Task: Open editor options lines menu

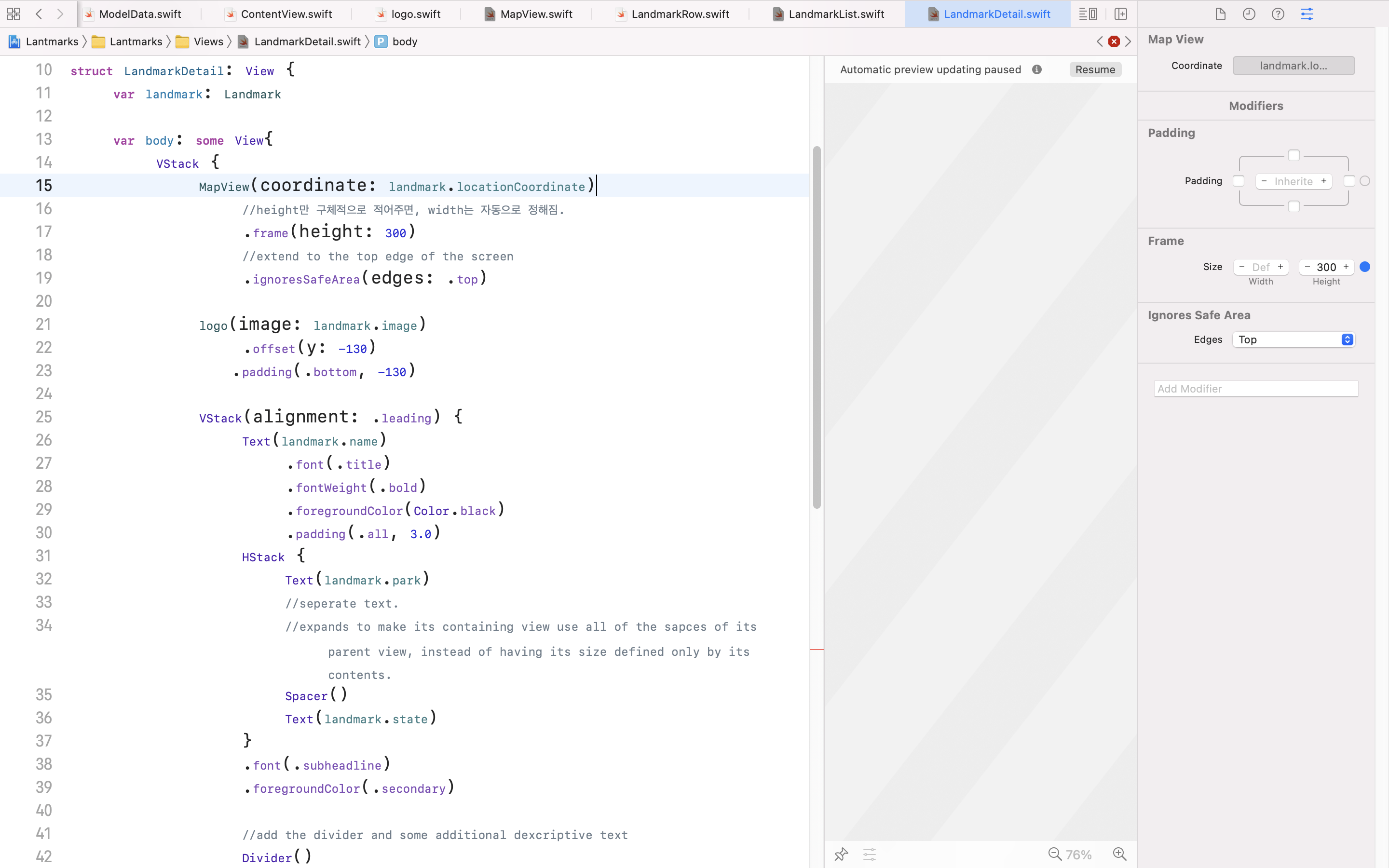Action: [1088, 14]
